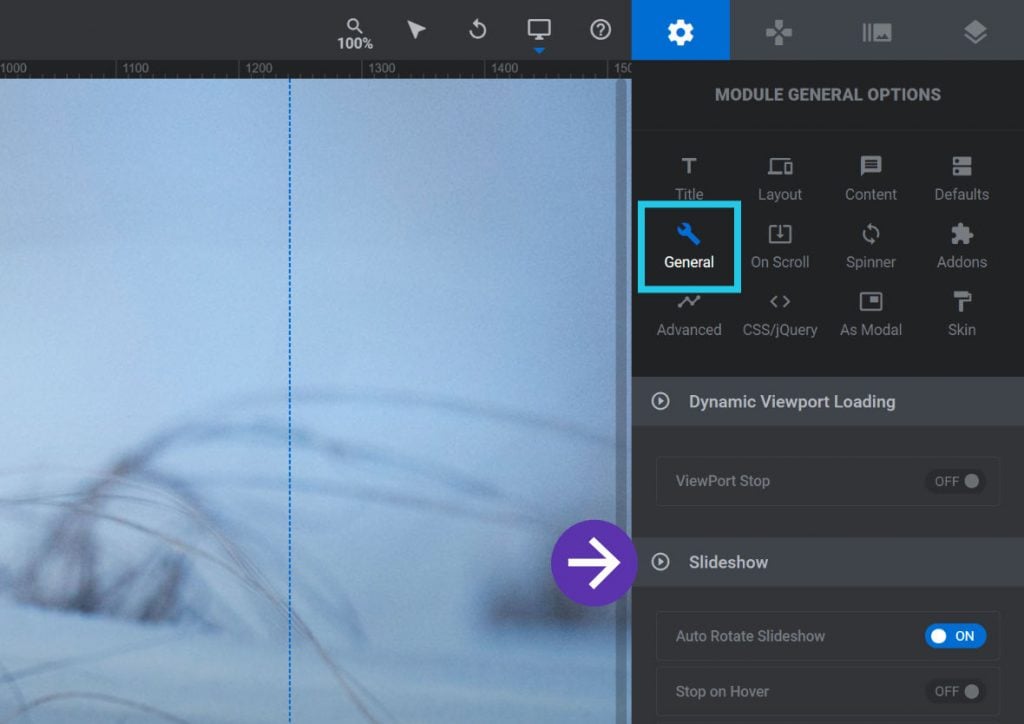The image size is (1024, 724).
Task: Turn on Stop on Hover
Action: (956, 691)
